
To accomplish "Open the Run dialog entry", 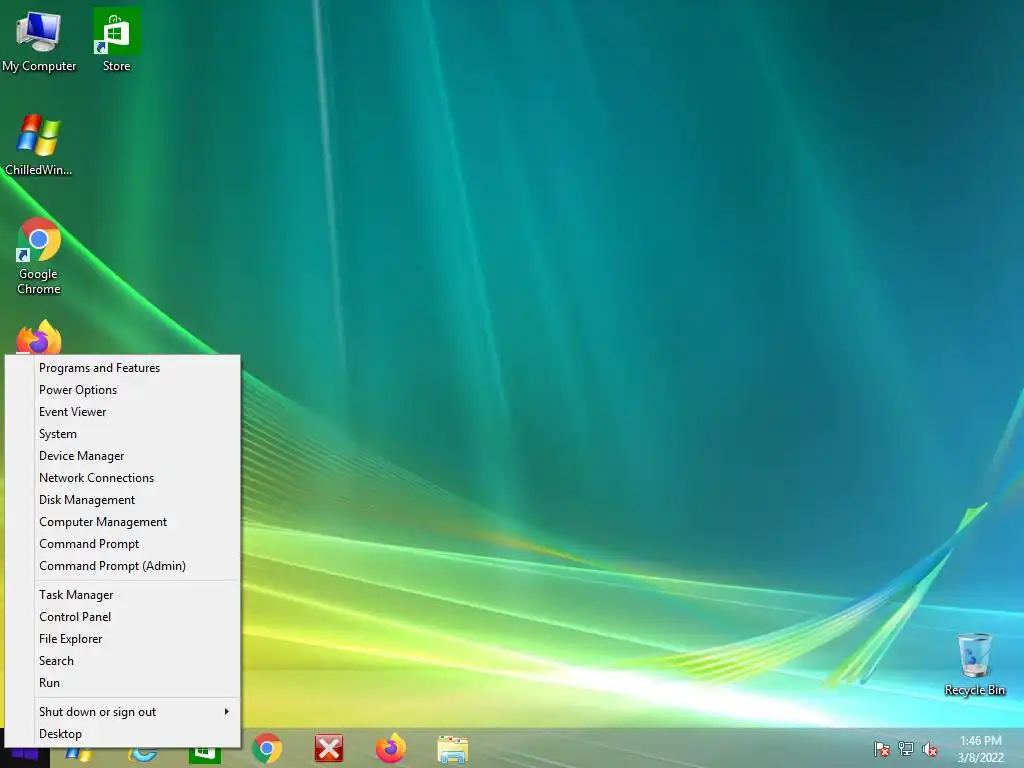I will pyautogui.click(x=123, y=683).
